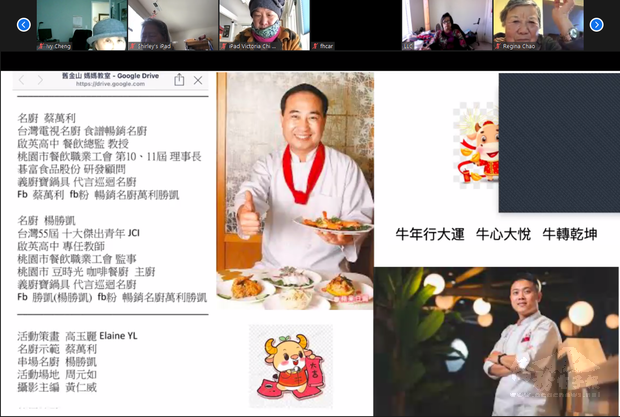Image resolution: width=620 pixels, height=417 pixels.
Task: Click muted mic icon beside Ivy Cheng
Action: tap(41, 46)
